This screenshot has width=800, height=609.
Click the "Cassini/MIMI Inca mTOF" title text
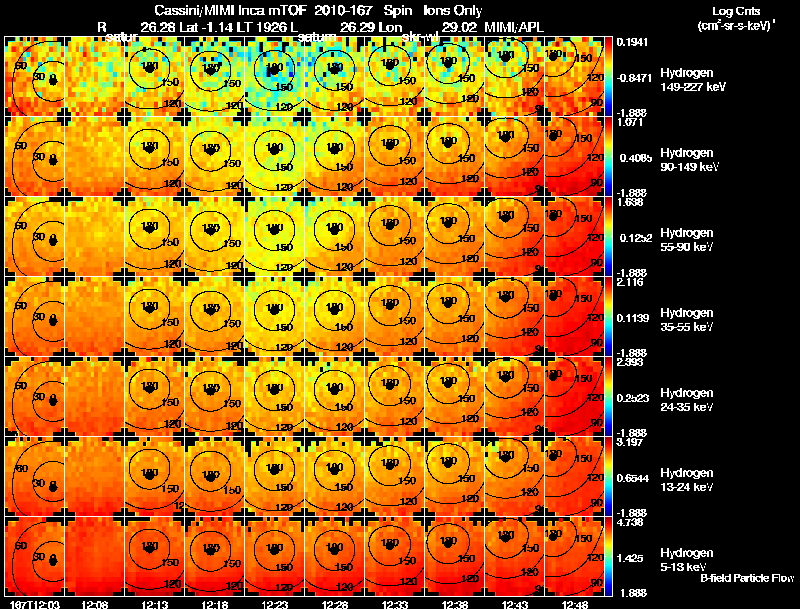[x=230, y=11]
